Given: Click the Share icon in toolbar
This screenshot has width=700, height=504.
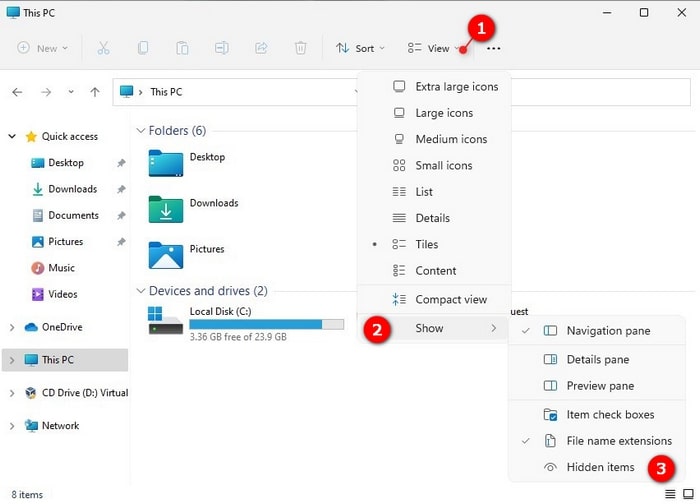Looking at the screenshot, I should coord(261,48).
